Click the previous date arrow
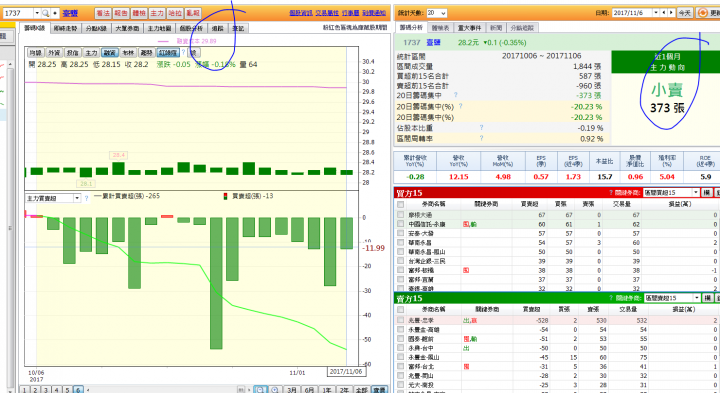The width and height of the screenshot is (720, 393). pos(664,13)
